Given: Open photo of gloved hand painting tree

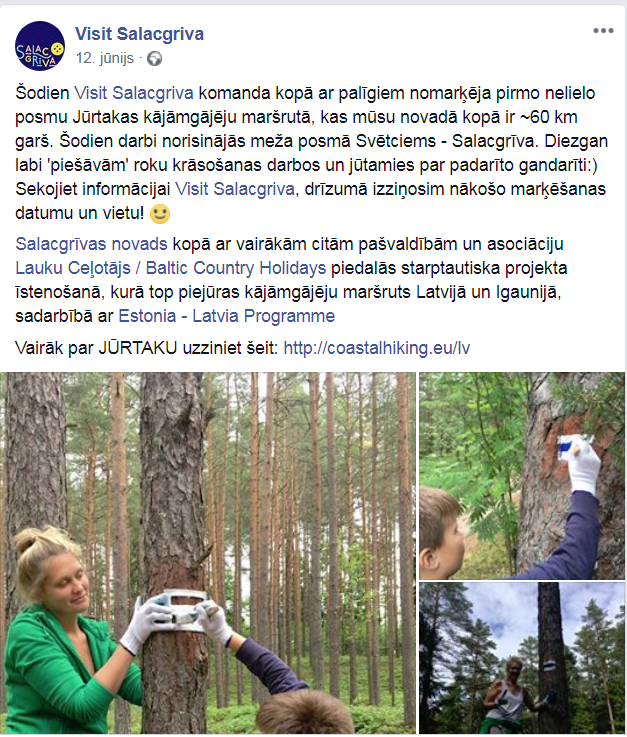Looking at the screenshot, I should click(x=522, y=476).
